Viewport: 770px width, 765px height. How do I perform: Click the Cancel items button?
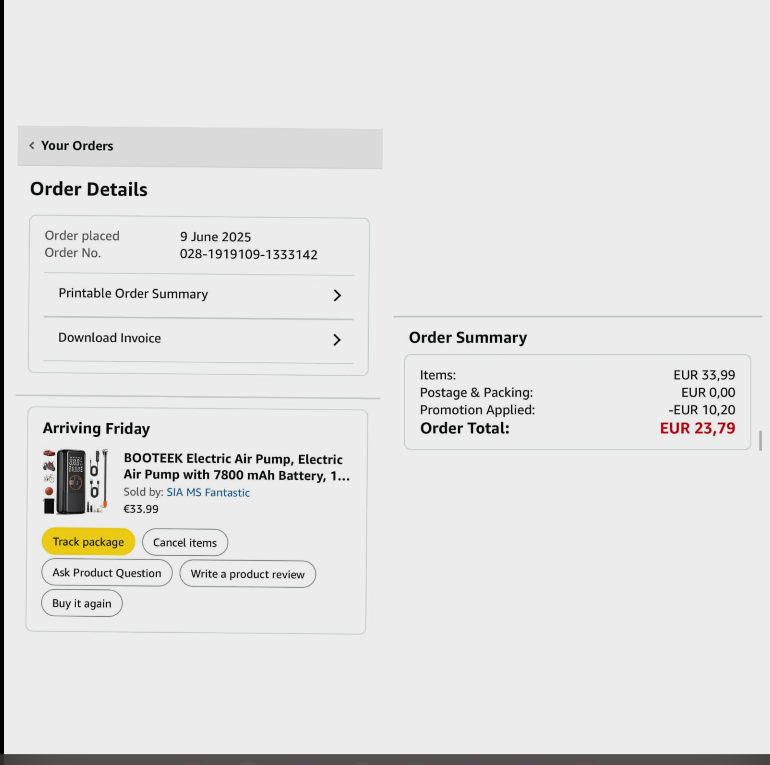[x=185, y=543]
